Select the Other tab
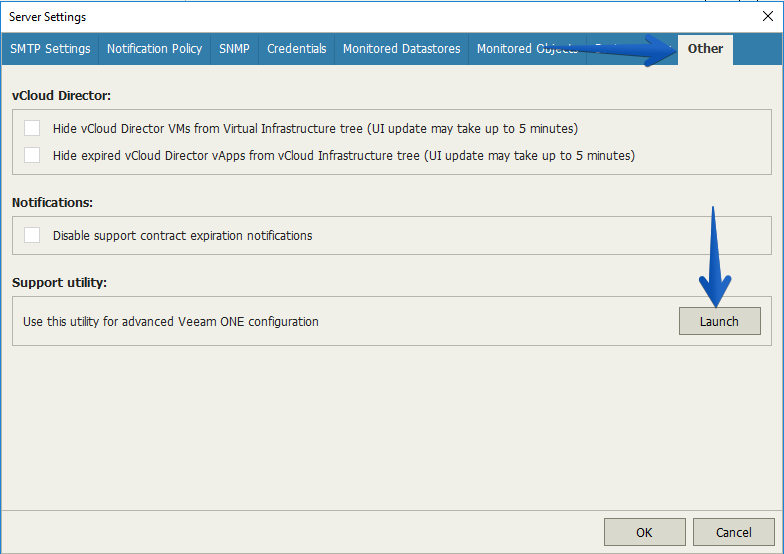Screen dimensions: 784x554 (x=705, y=49)
